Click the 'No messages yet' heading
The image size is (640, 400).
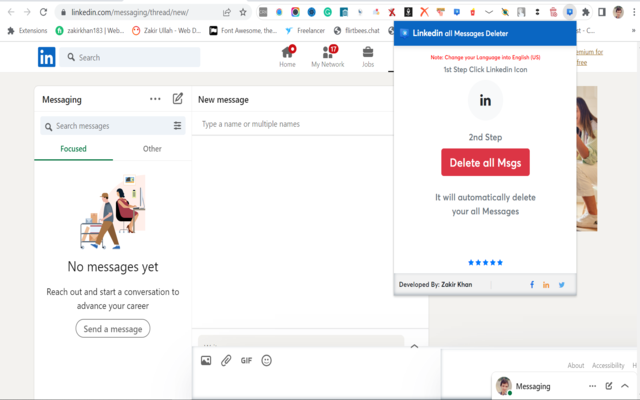pos(113,267)
